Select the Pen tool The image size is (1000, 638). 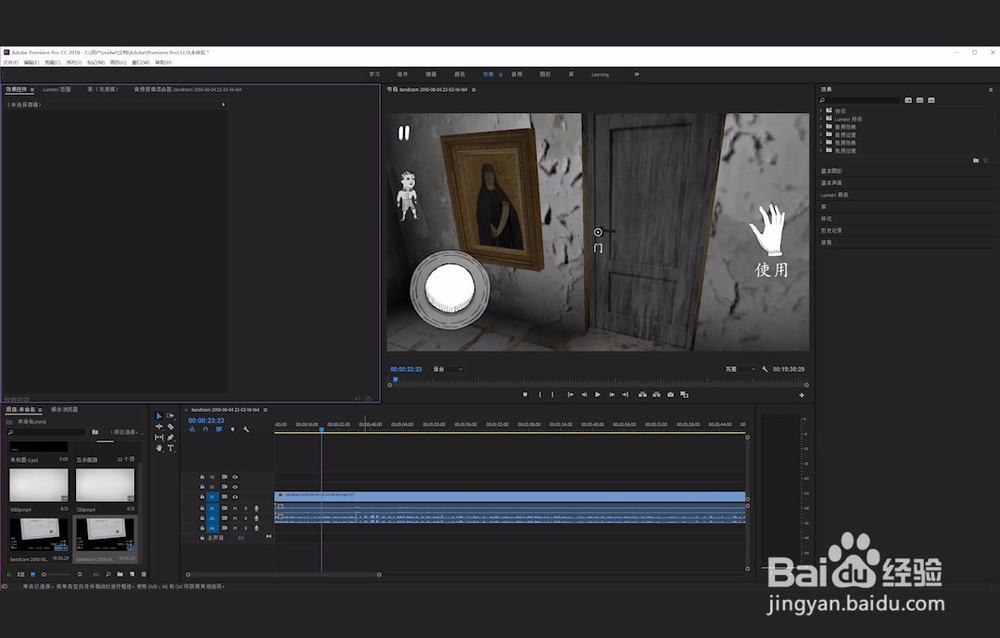(170, 438)
